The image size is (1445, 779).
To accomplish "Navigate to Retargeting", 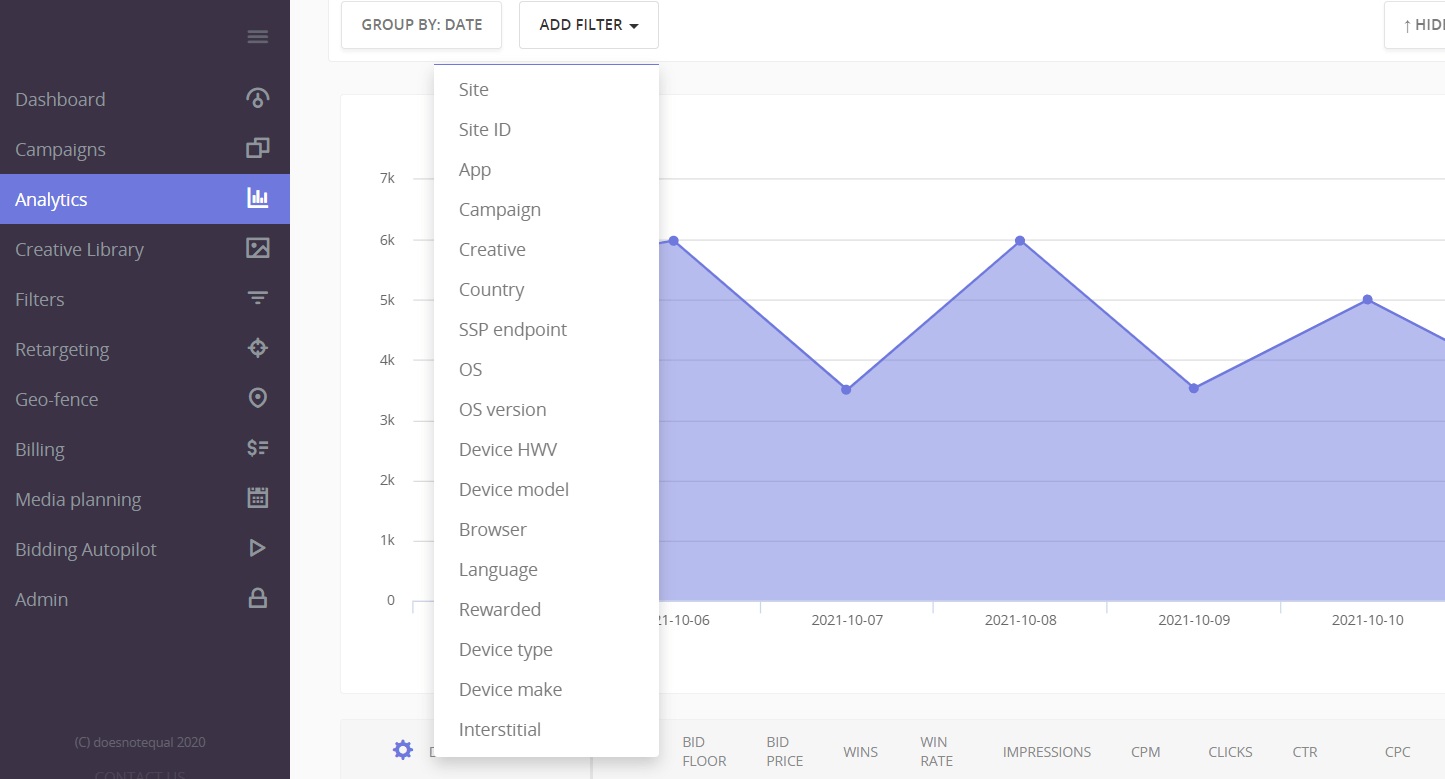I will pos(145,349).
